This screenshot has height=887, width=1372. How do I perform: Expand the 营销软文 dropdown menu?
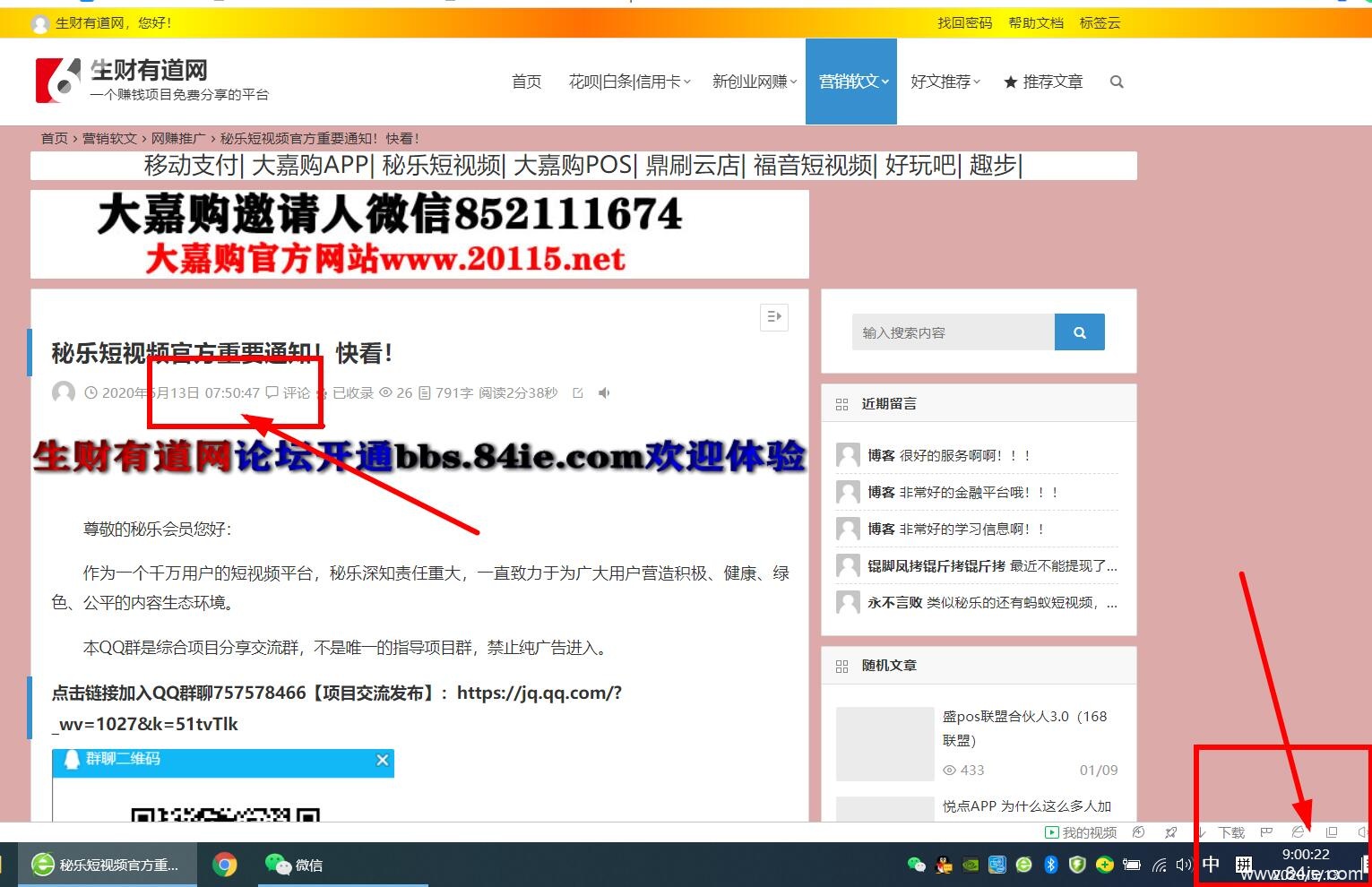(851, 82)
